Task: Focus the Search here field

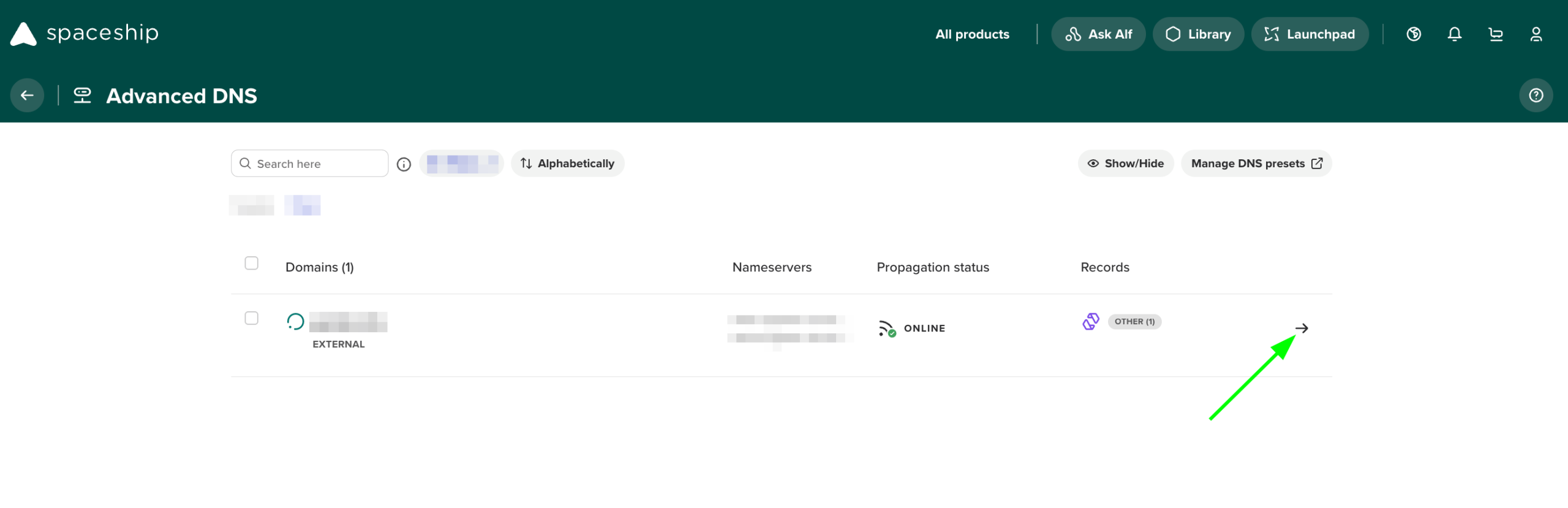Action: [x=309, y=164]
